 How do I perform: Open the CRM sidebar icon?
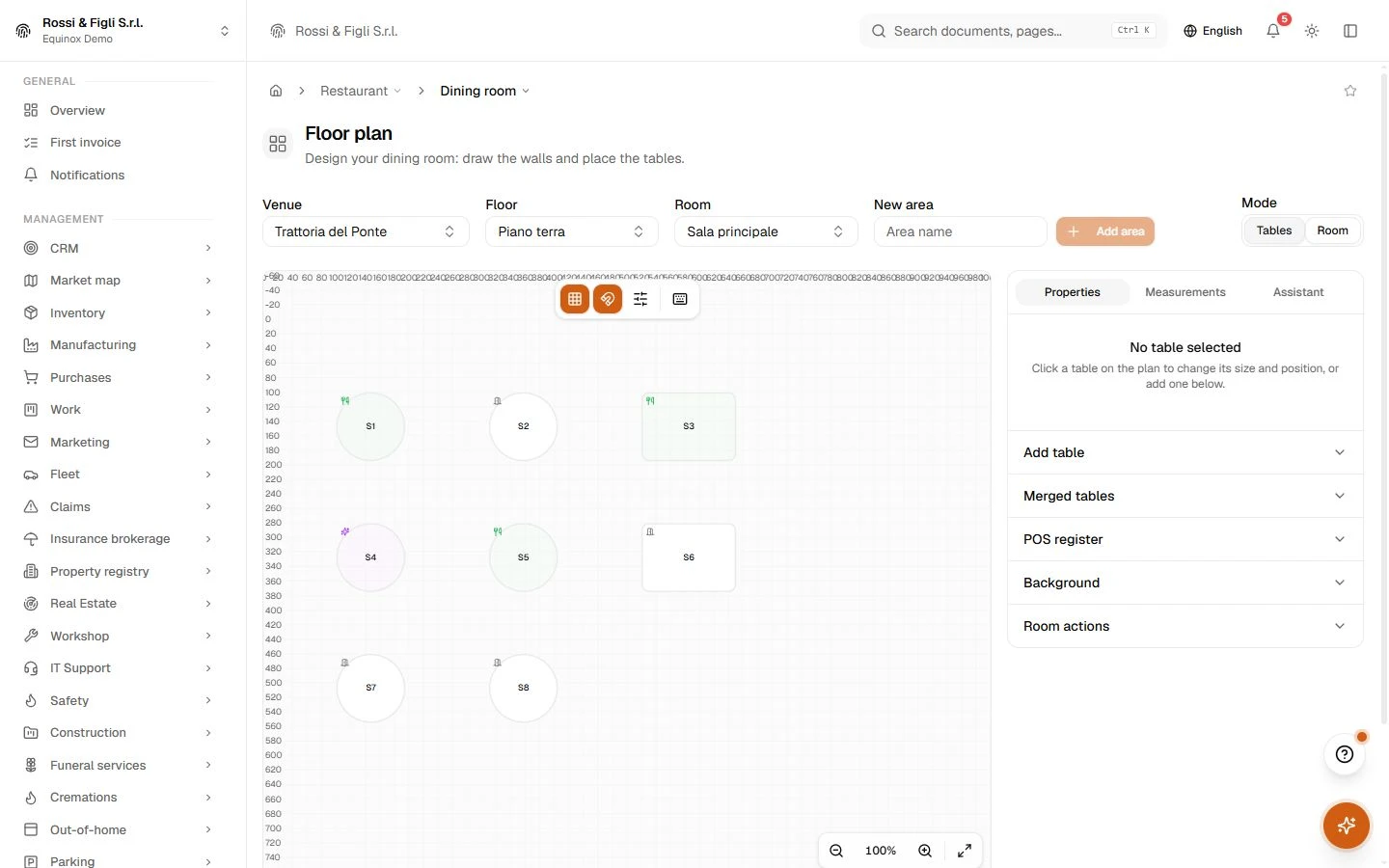point(31,248)
